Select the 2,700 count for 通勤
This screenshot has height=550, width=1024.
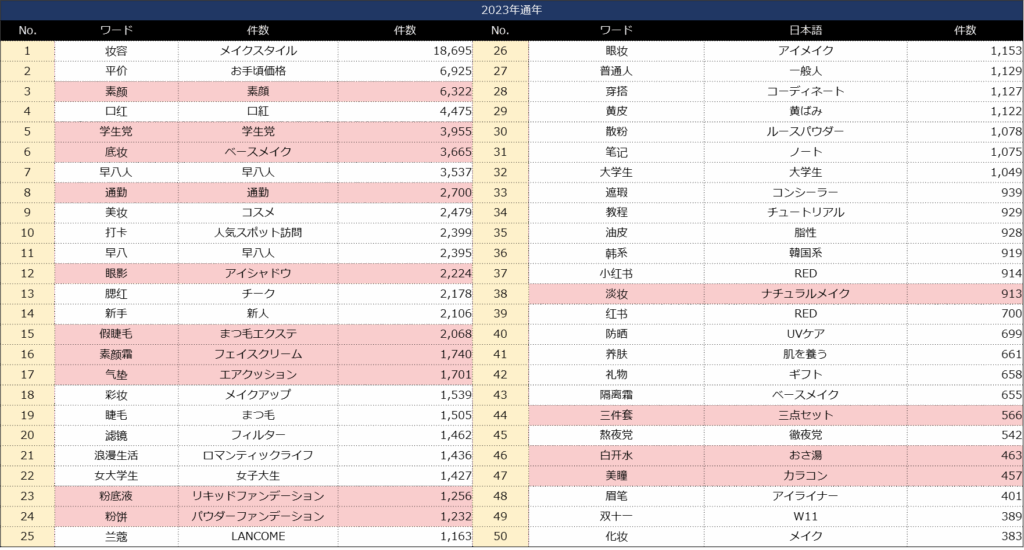[404, 192]
